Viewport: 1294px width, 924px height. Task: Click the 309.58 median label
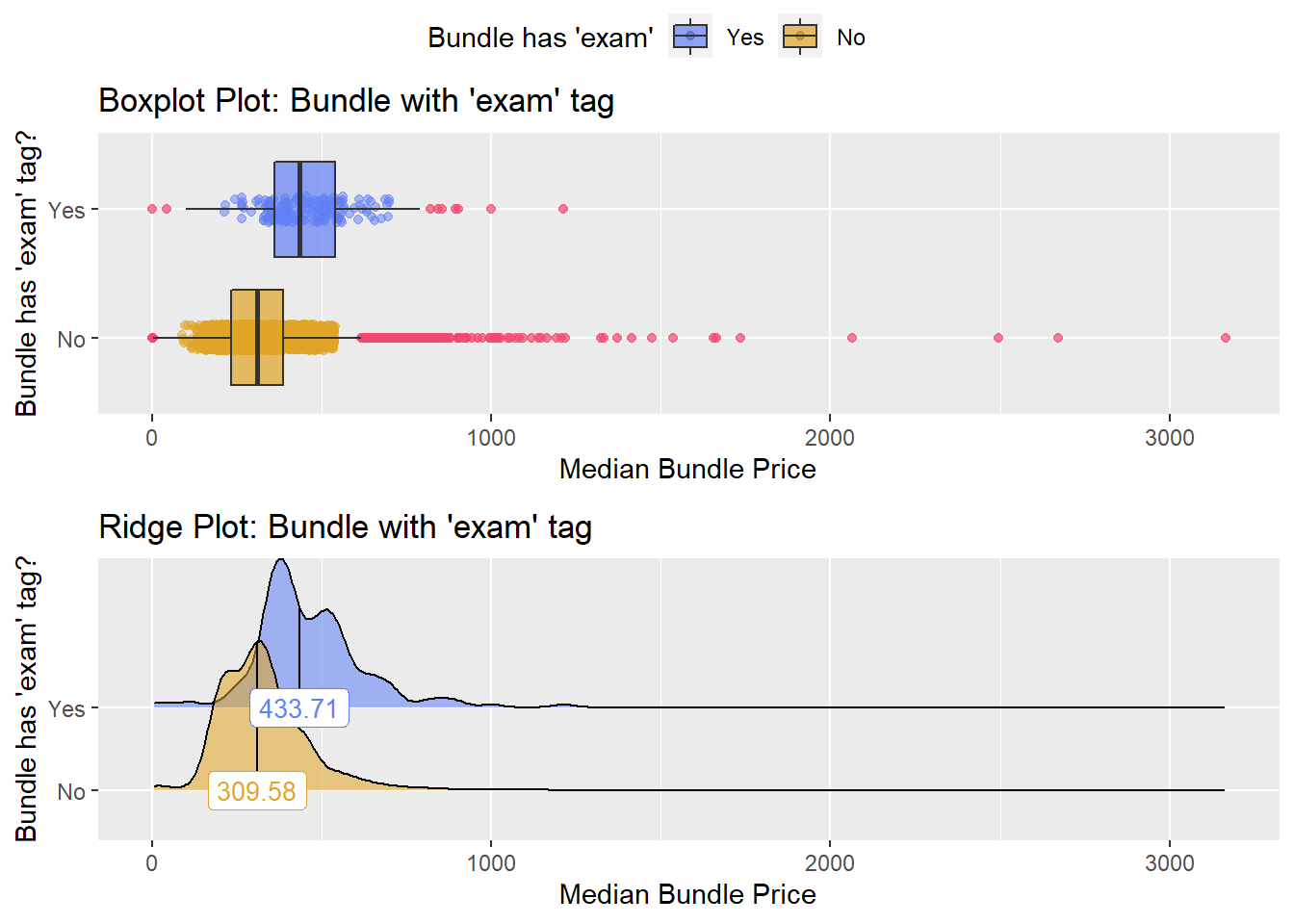pos(257,791)
